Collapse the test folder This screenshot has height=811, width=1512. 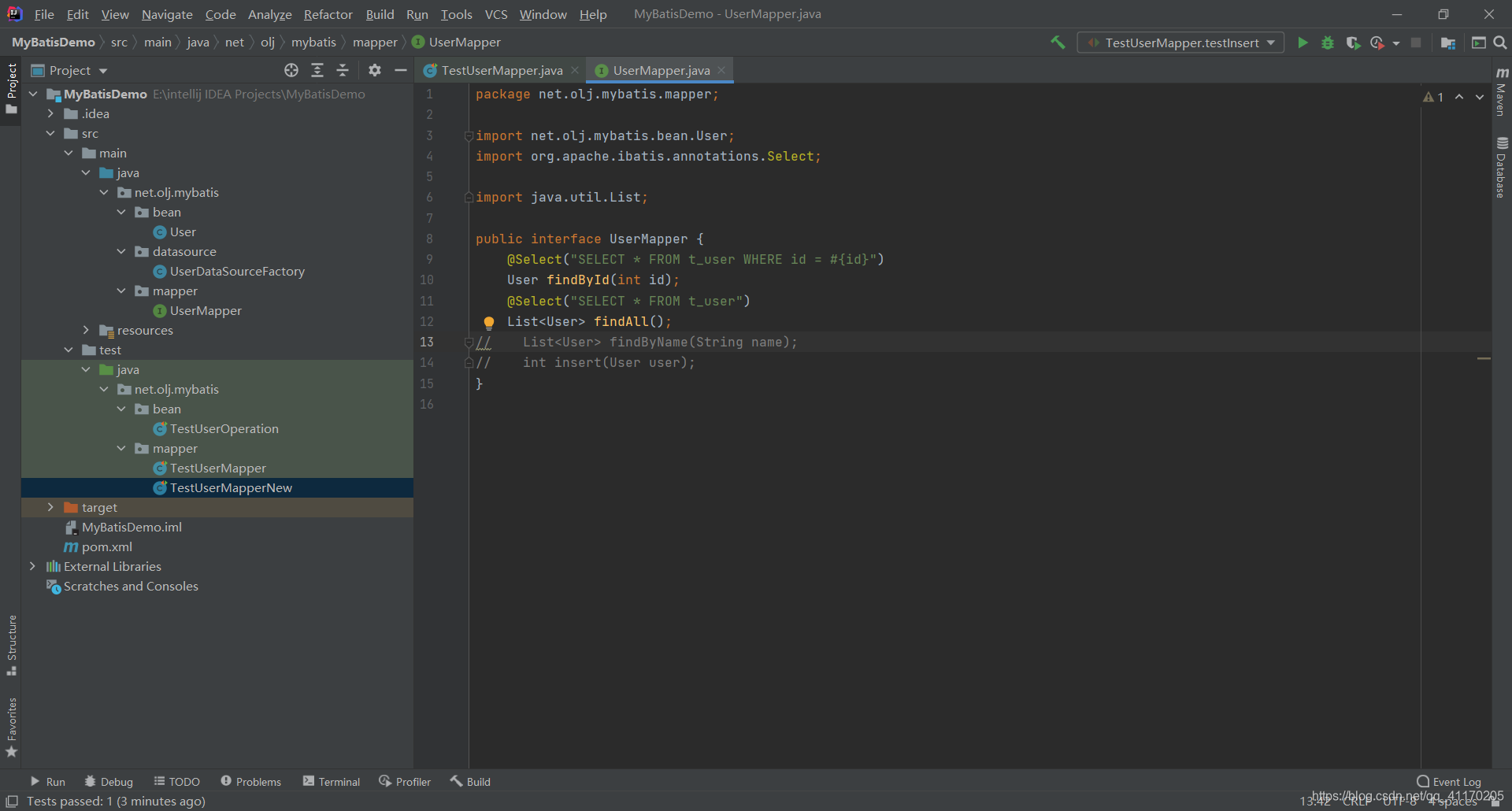click(x=69, y=350)
